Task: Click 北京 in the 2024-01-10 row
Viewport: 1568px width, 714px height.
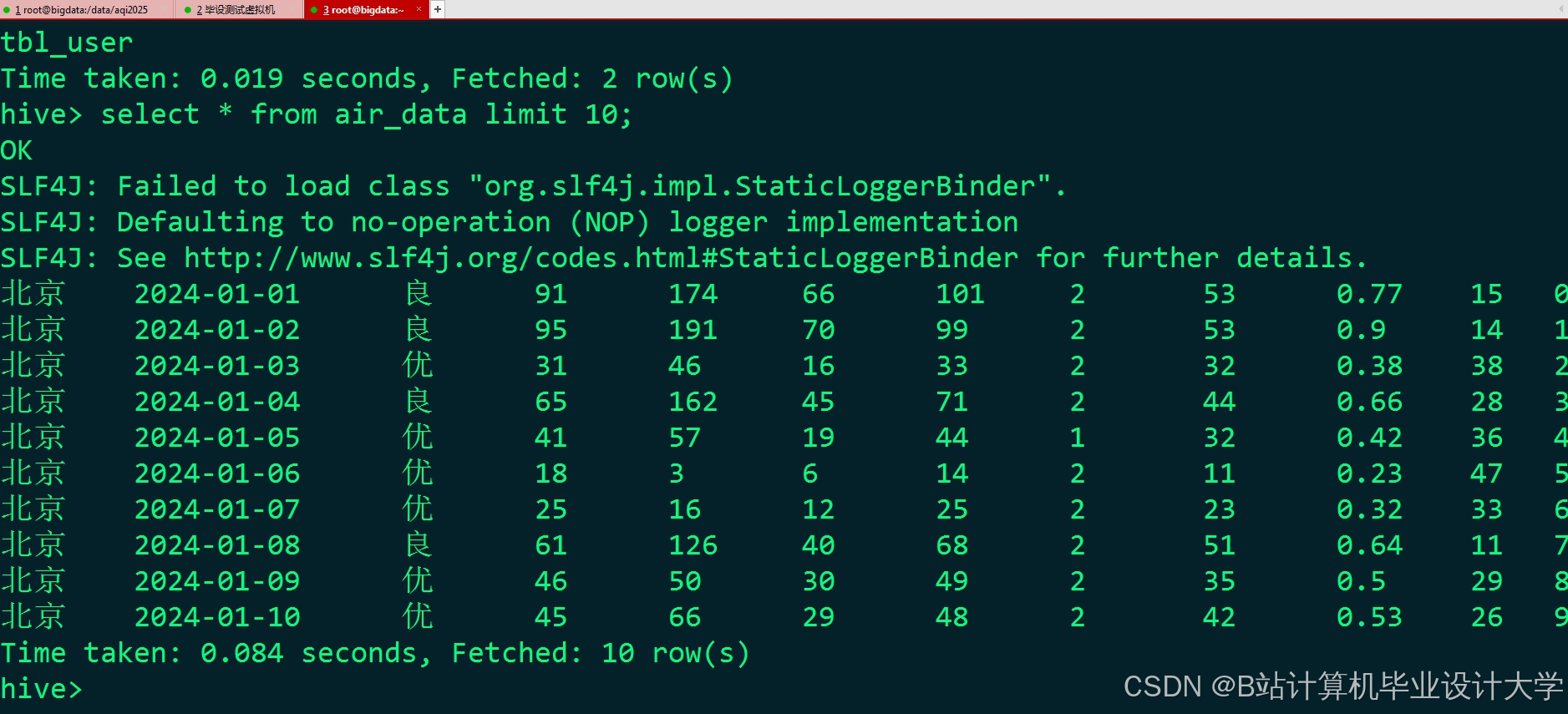Action: [33, 617]
